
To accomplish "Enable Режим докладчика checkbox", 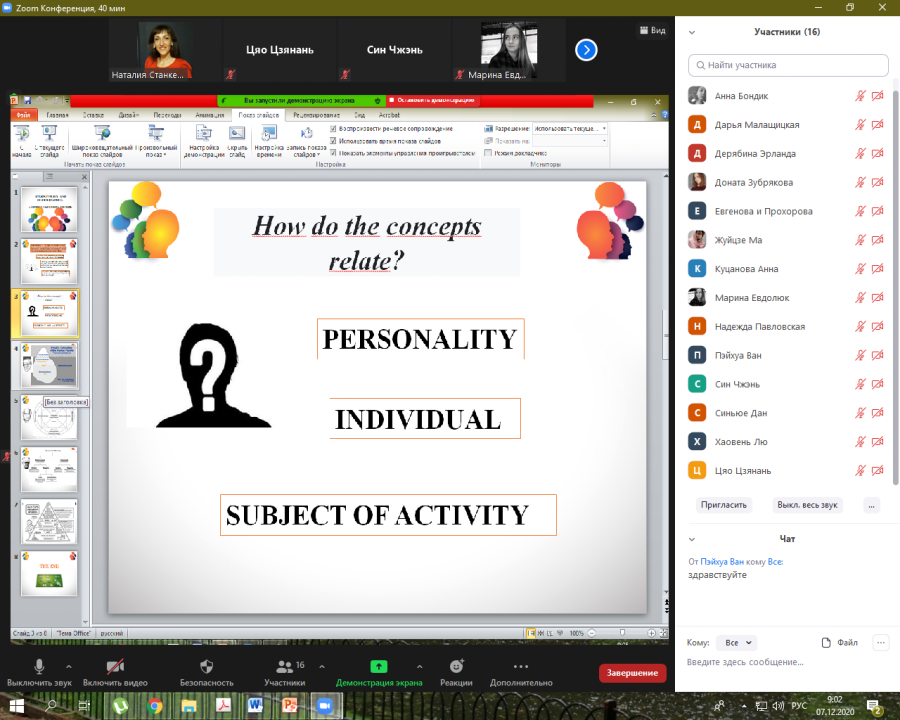I will [488, 153].
